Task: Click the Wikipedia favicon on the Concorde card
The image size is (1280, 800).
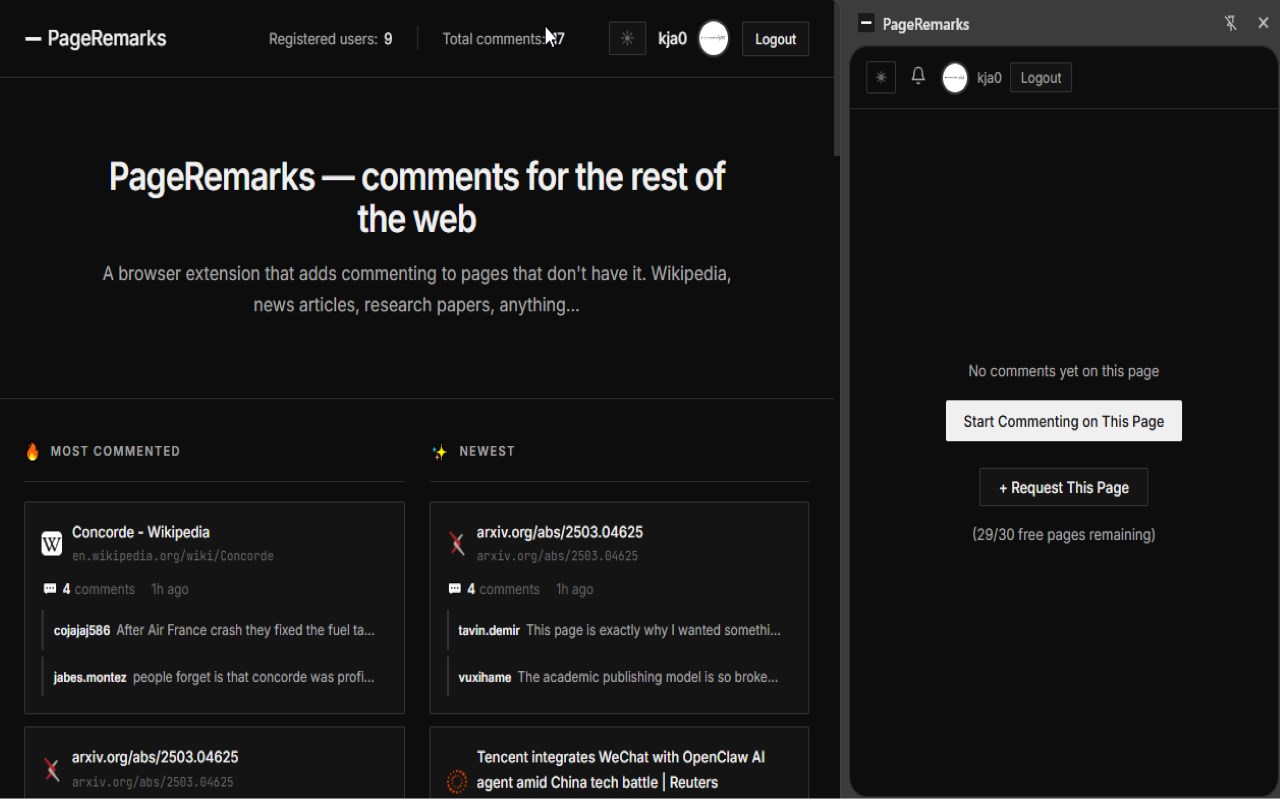Action: click(x=51, y=544)
